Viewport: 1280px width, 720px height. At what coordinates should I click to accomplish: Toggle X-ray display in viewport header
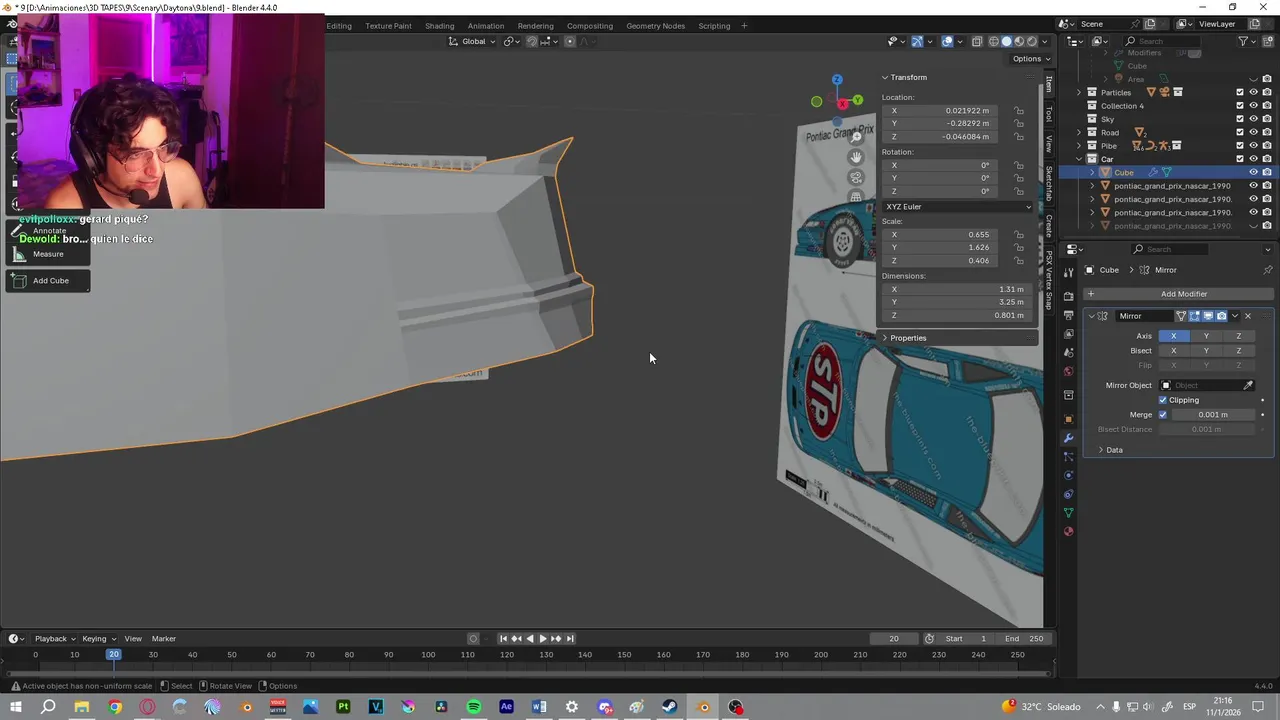[x=976, y=41]
